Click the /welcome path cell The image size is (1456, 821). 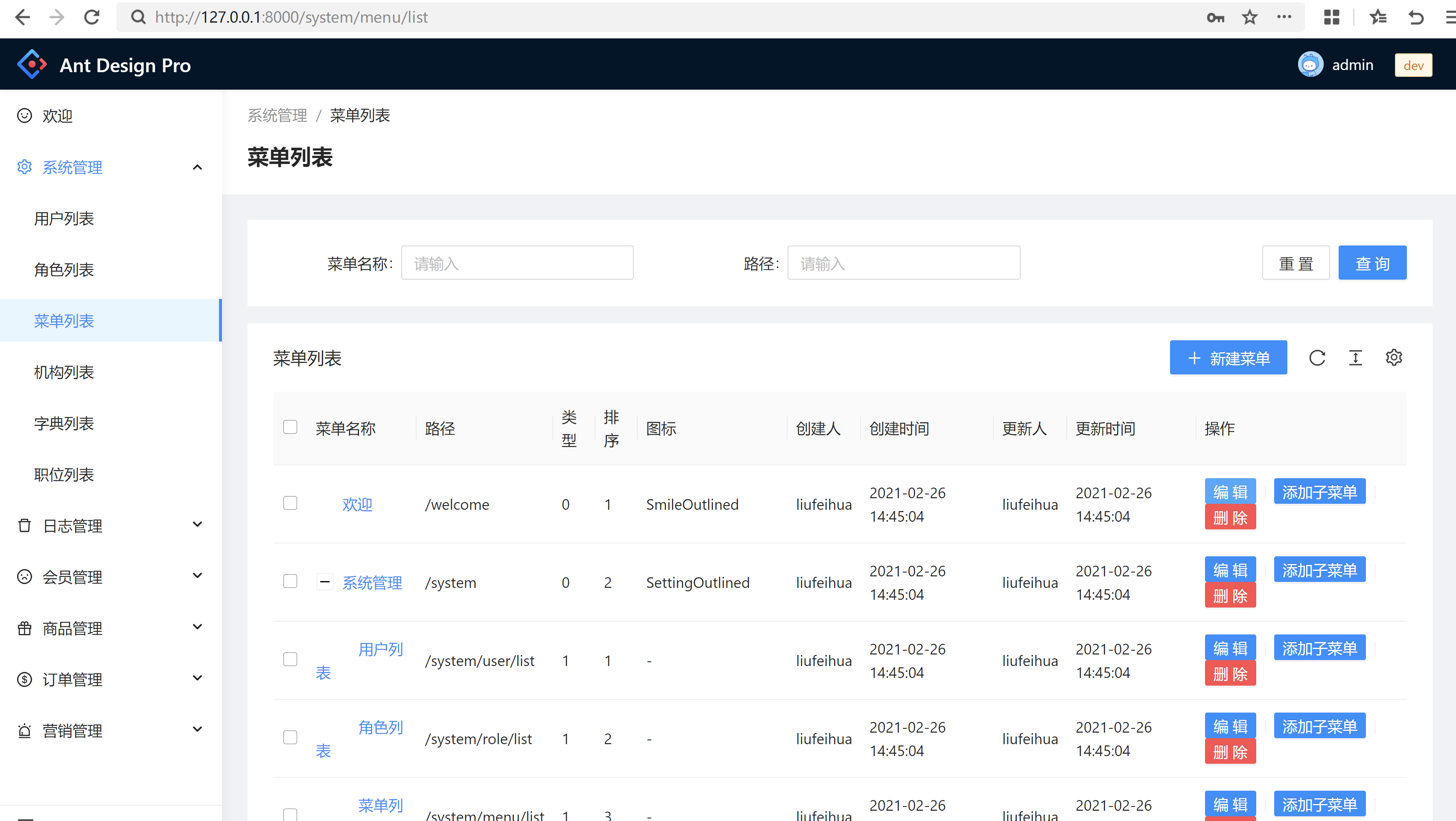click(x=457, y=504)
